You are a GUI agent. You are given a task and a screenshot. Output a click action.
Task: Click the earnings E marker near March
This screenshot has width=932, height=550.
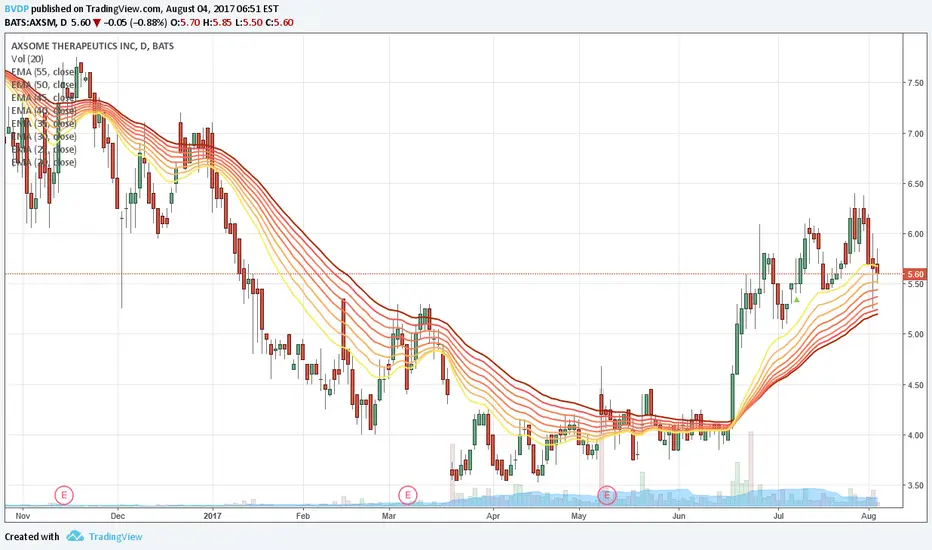coord(408,495)
